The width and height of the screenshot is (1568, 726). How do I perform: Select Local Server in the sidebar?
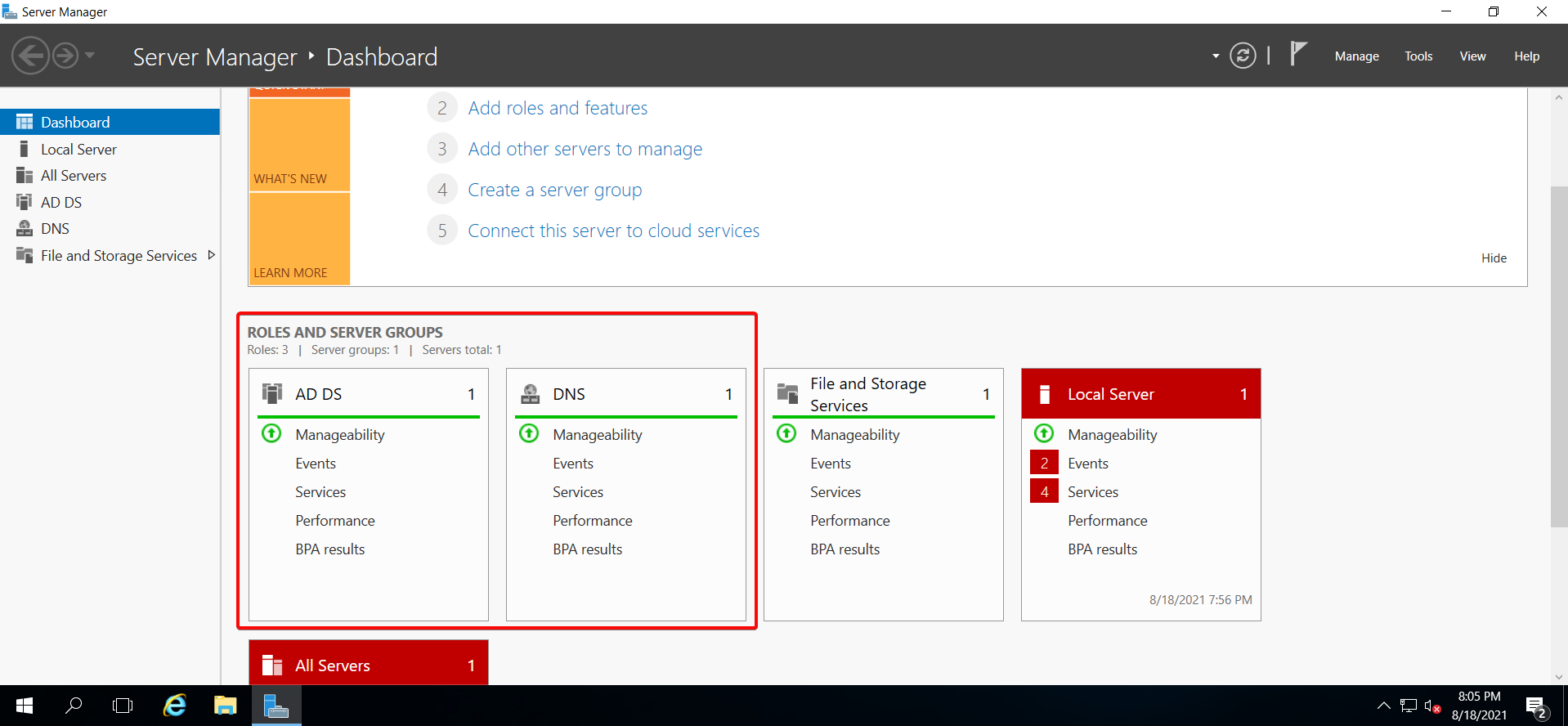(x=110, y=149)
